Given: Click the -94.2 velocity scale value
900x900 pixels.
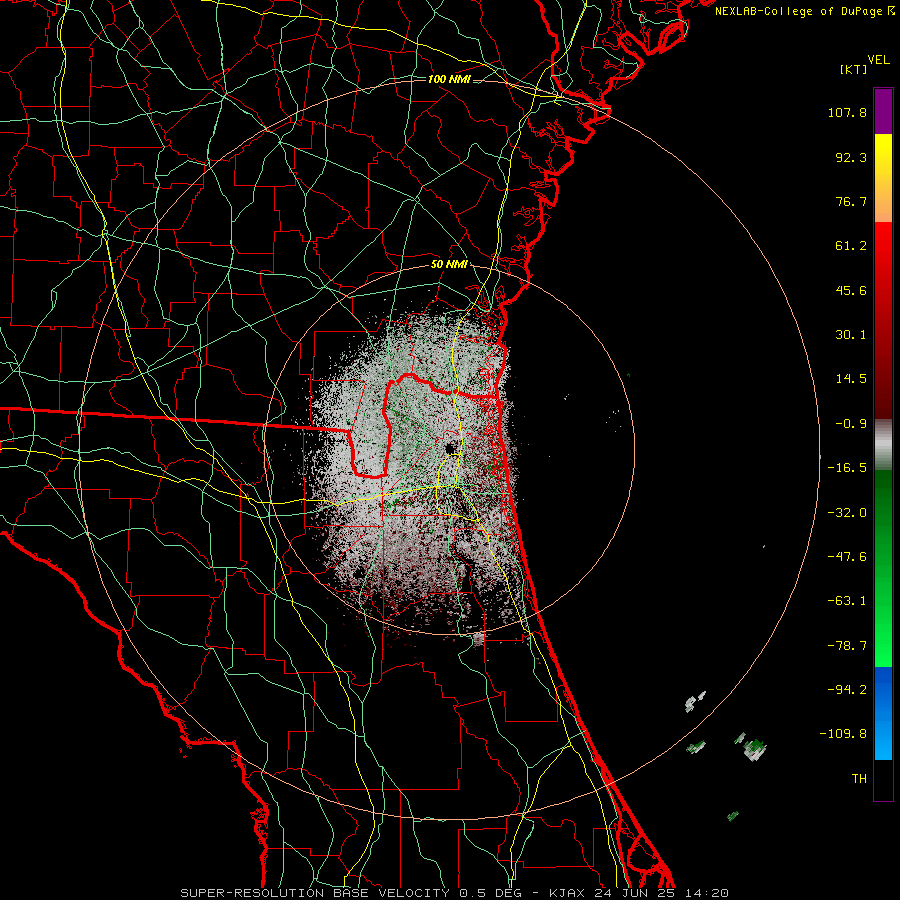Looking at the screenshot, I should point(847,690).
